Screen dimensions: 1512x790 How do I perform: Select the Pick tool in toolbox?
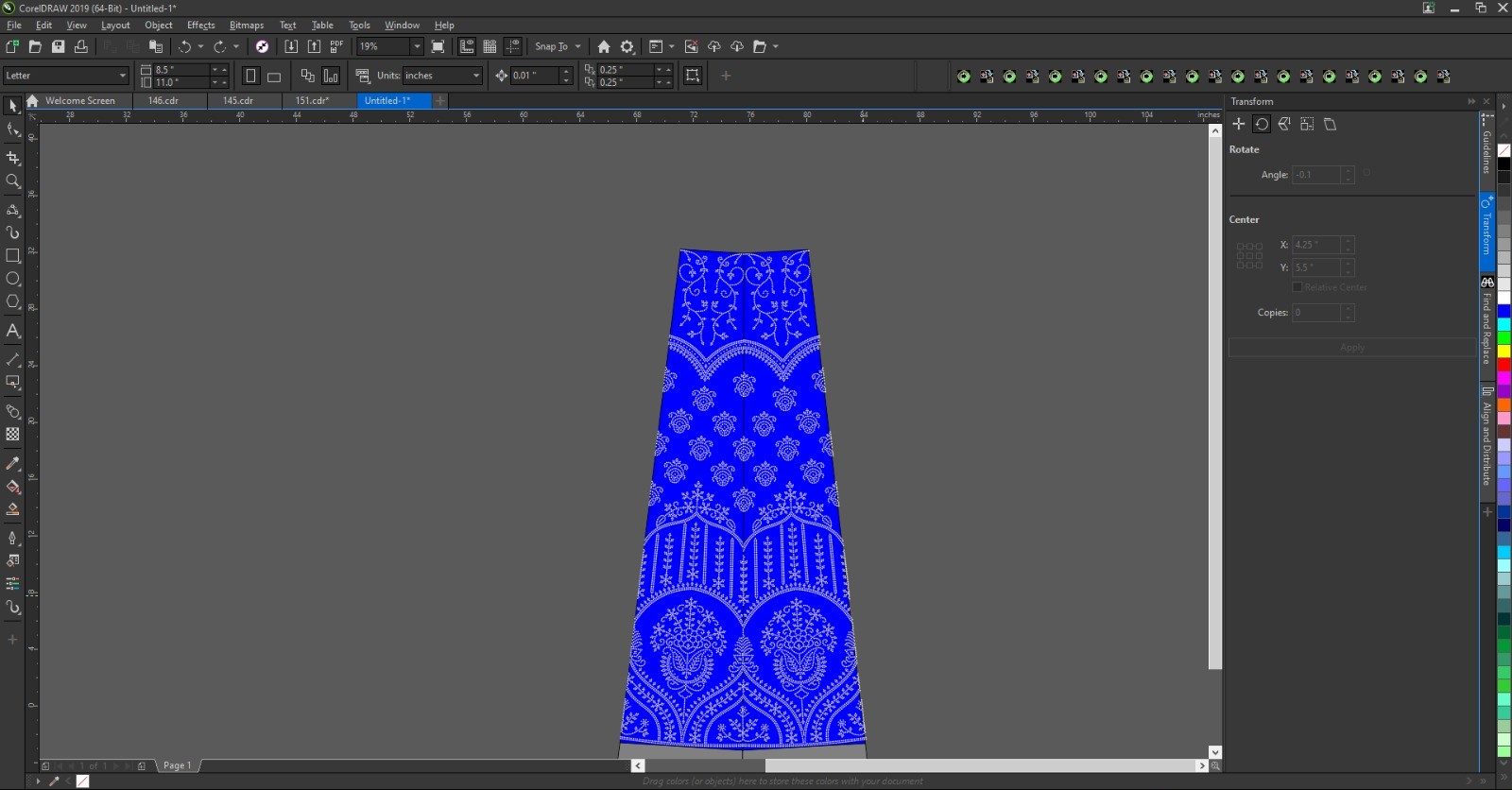click(x=12, y=106)
